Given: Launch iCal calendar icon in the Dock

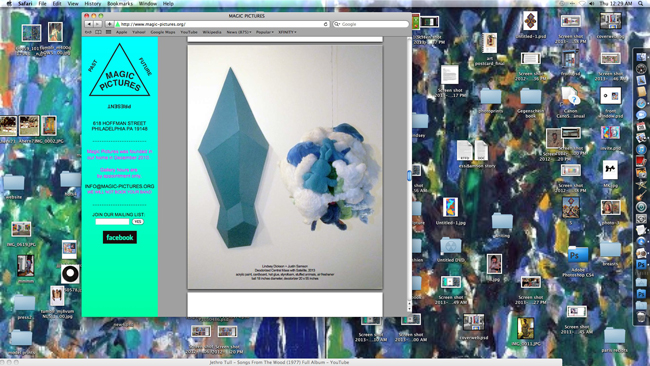Looking at the screenshot, I should 641,126.
